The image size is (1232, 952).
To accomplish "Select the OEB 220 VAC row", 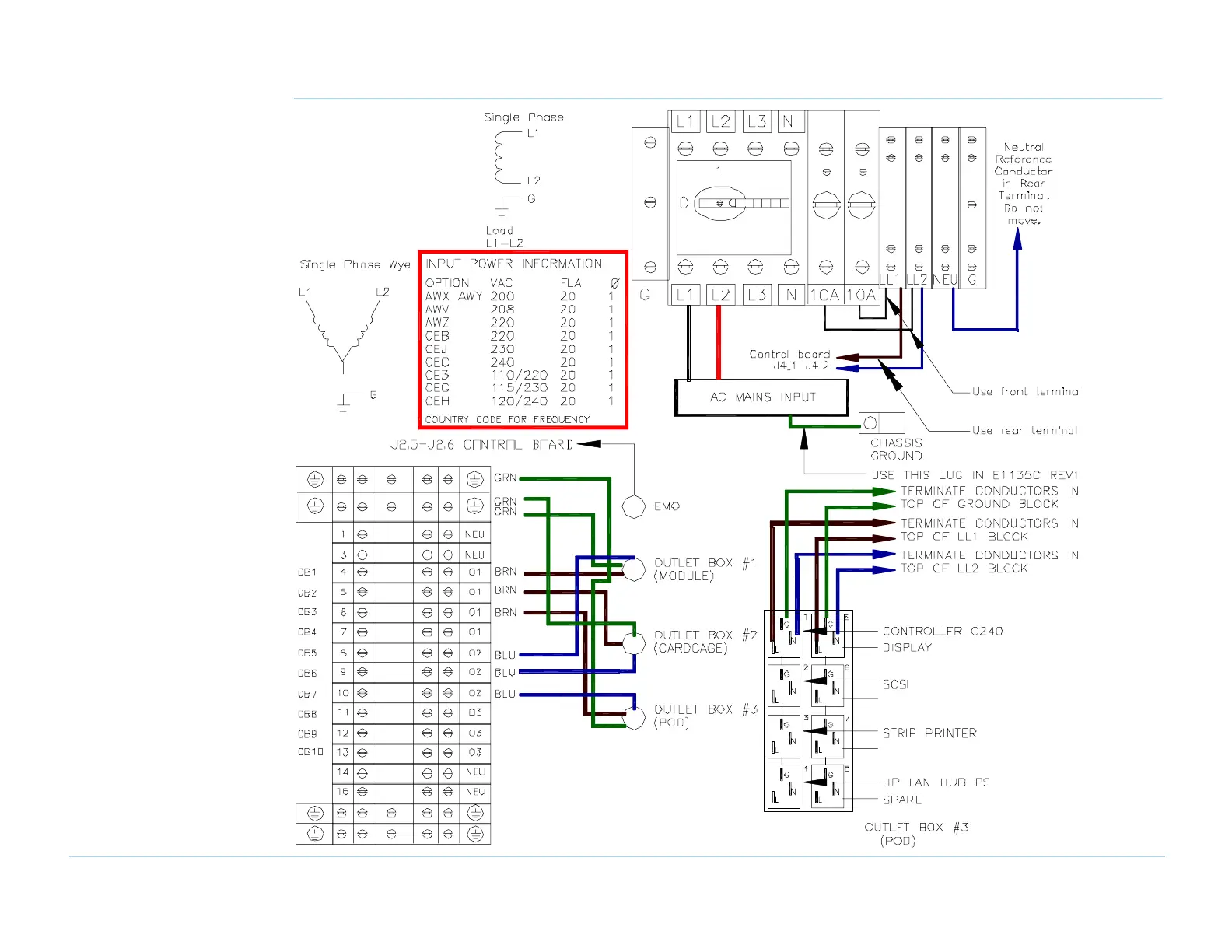I will 520,336.
